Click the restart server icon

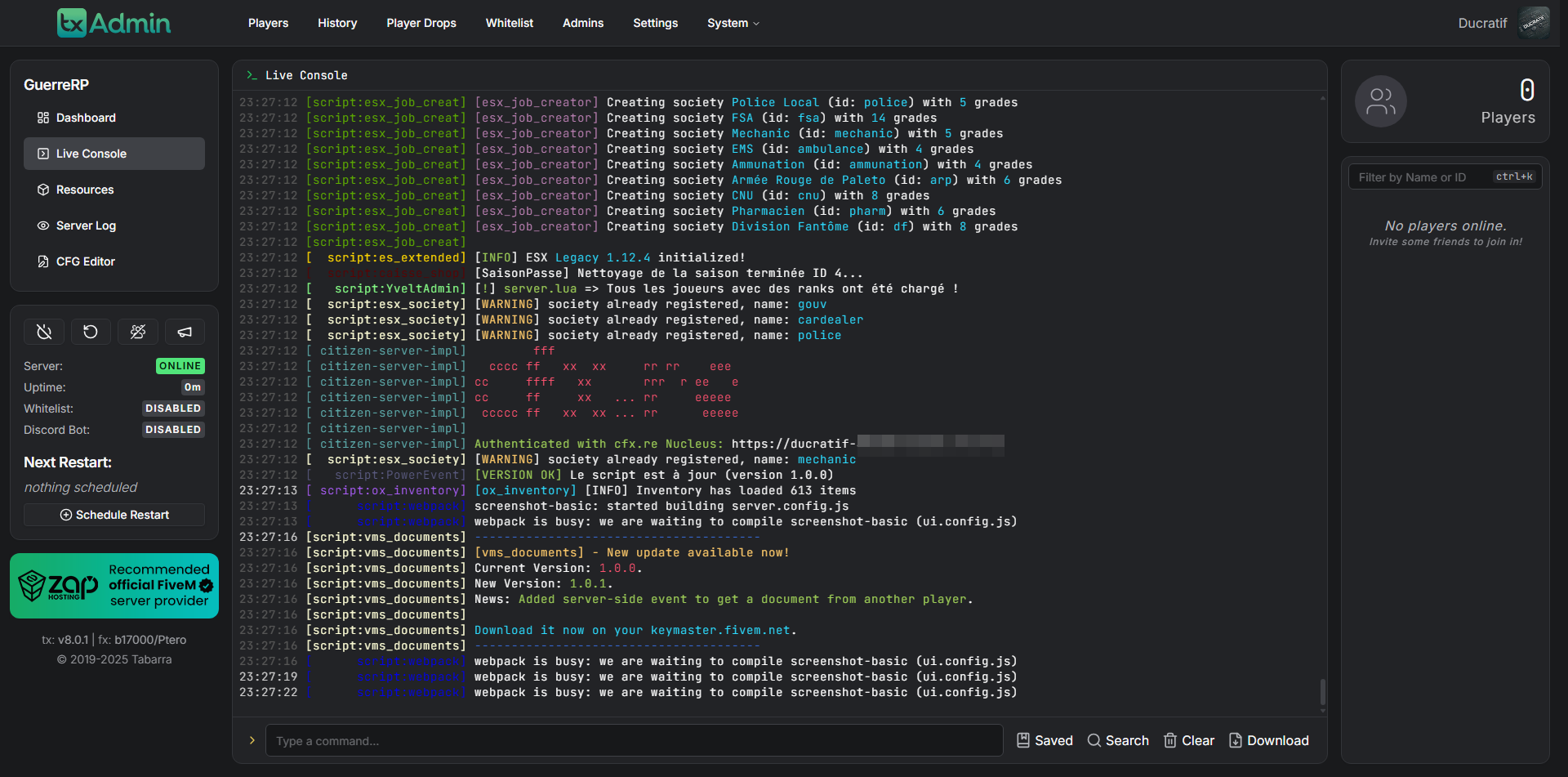pos(91,332)
